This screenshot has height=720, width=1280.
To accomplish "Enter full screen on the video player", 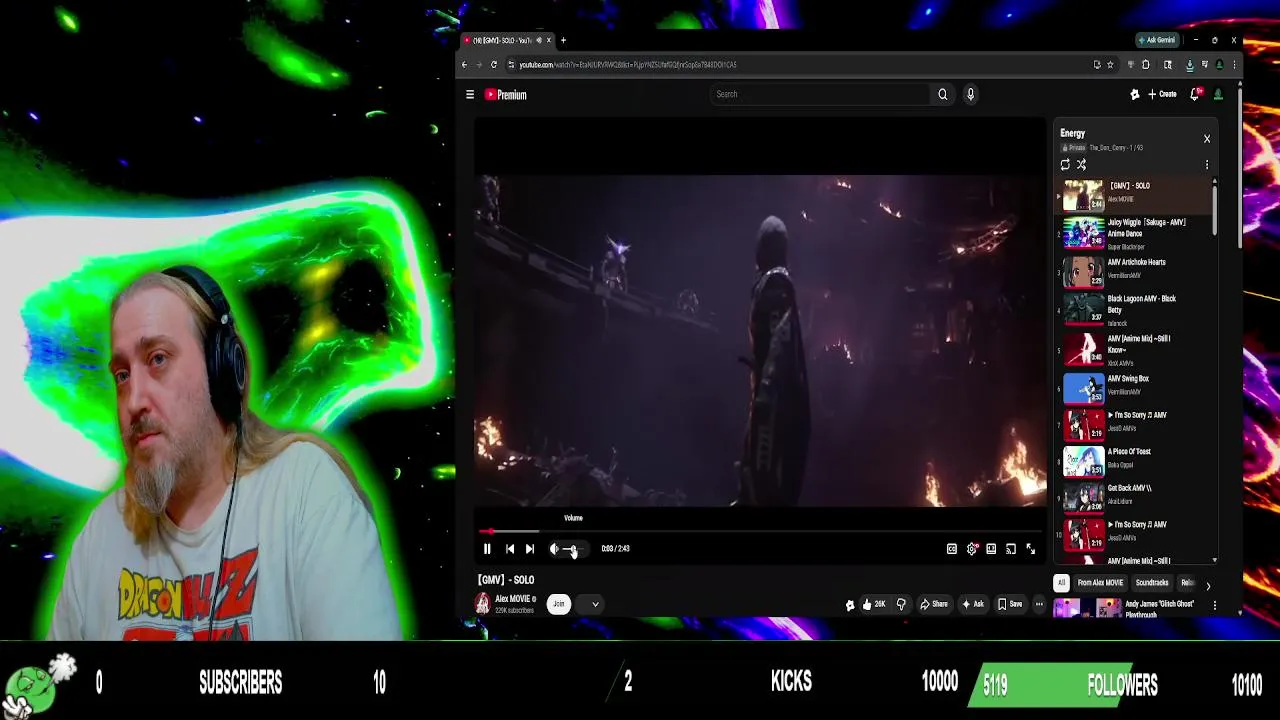I will (x=1031, y=549).
